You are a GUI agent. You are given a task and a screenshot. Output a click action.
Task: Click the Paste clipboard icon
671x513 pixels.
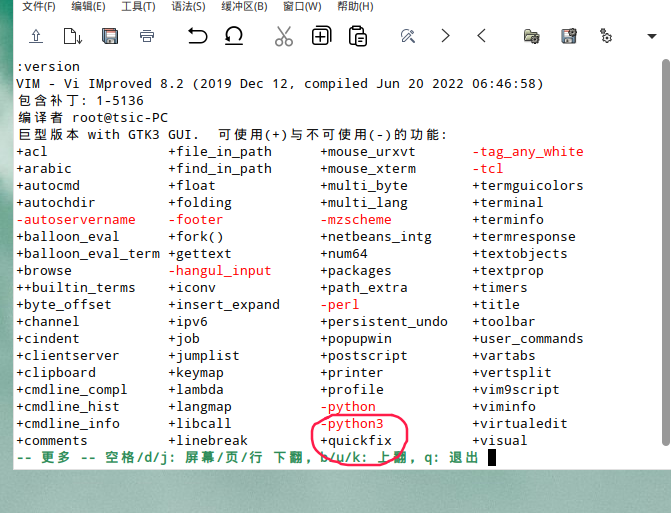pyautogui.click(x=358, y=36)
